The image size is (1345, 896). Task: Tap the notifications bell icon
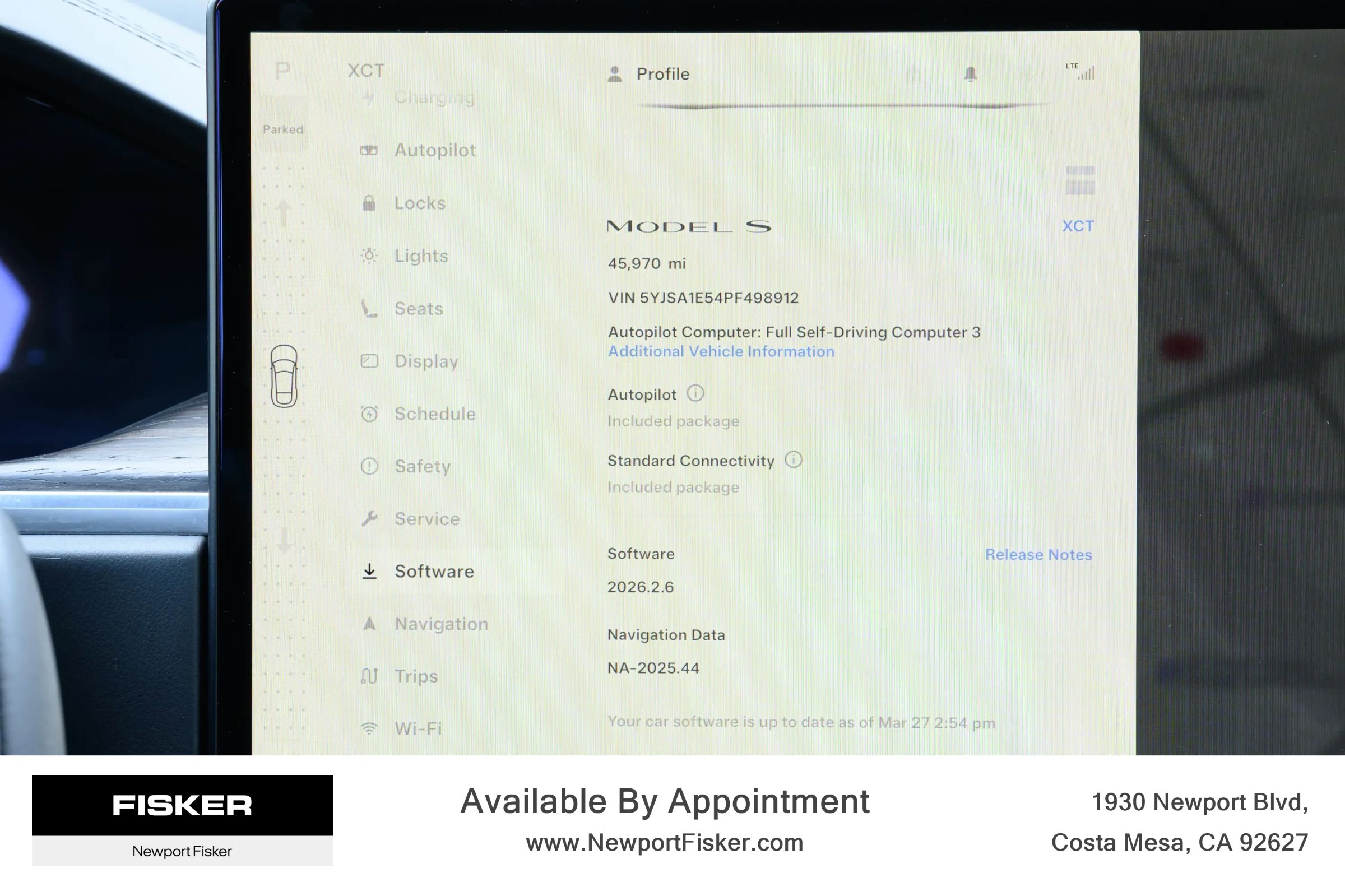(970, 75)
